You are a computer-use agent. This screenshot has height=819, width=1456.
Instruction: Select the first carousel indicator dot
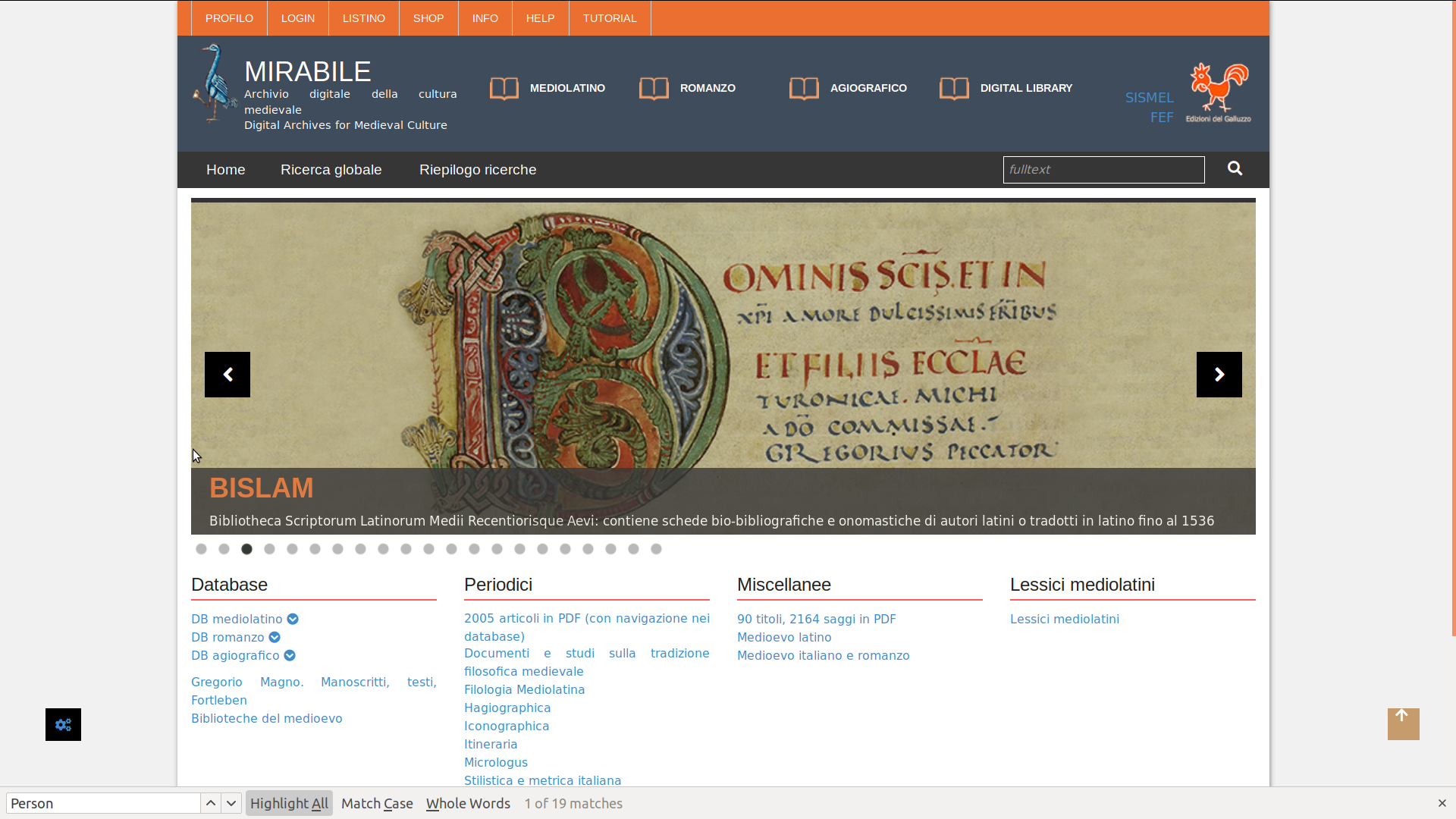[x=201, y=549]
